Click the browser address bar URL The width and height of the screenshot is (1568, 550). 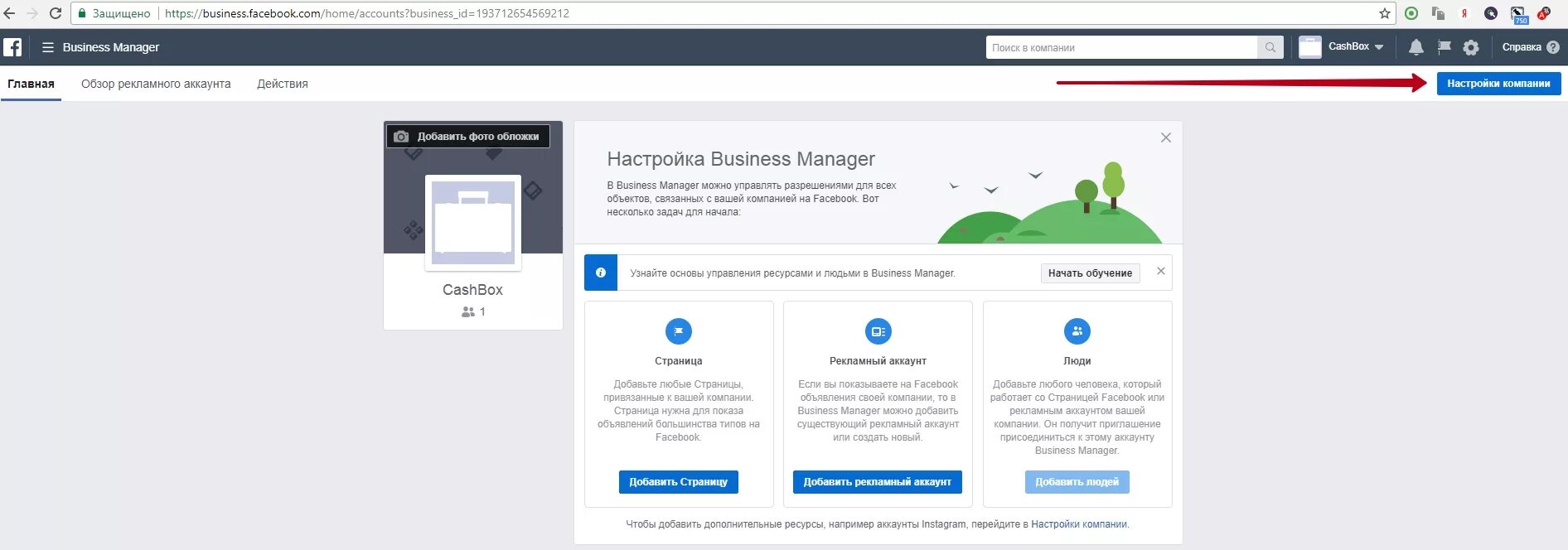[x=367, y=13]
